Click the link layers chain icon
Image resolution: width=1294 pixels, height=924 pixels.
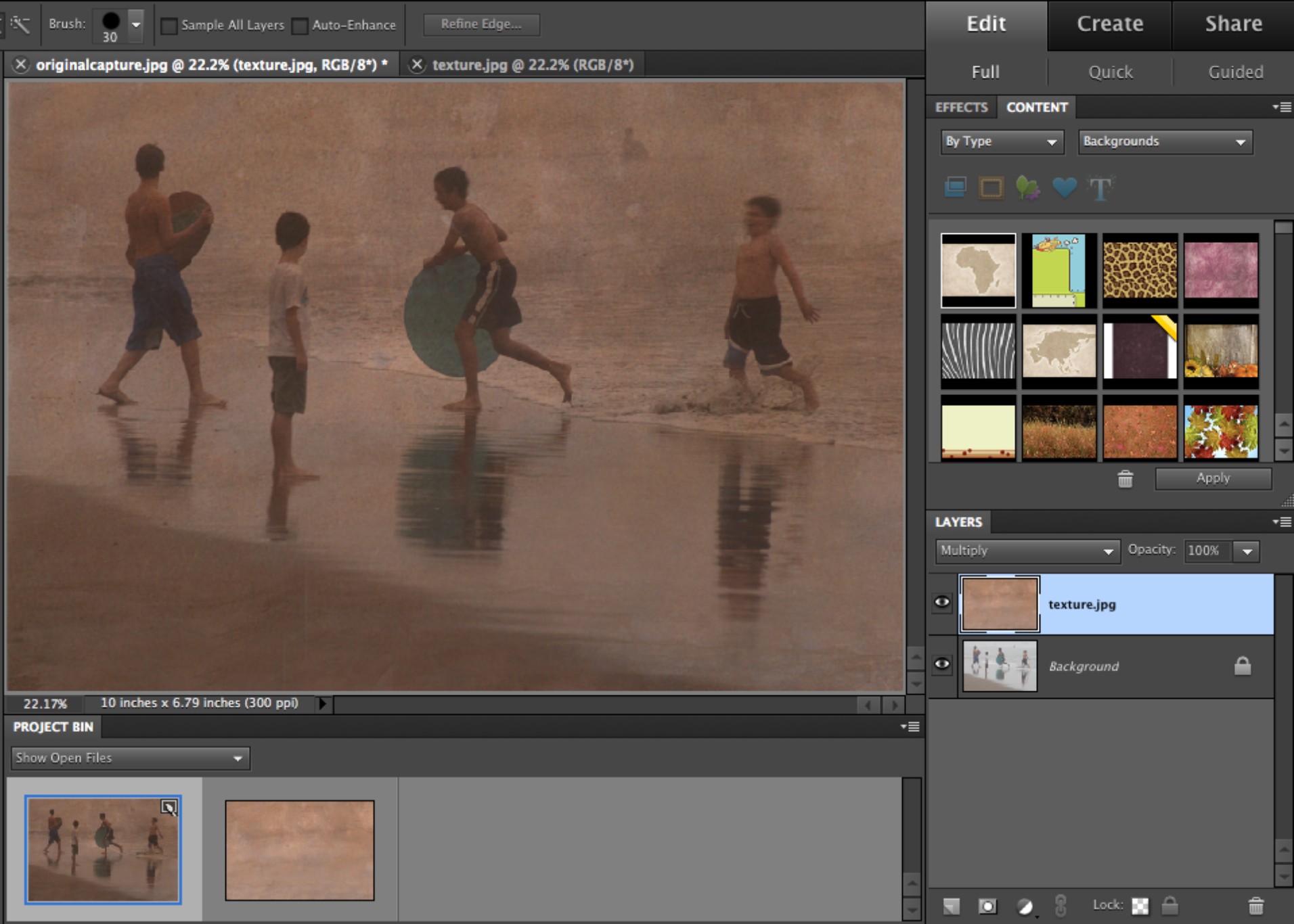[x=1061, y=905]
